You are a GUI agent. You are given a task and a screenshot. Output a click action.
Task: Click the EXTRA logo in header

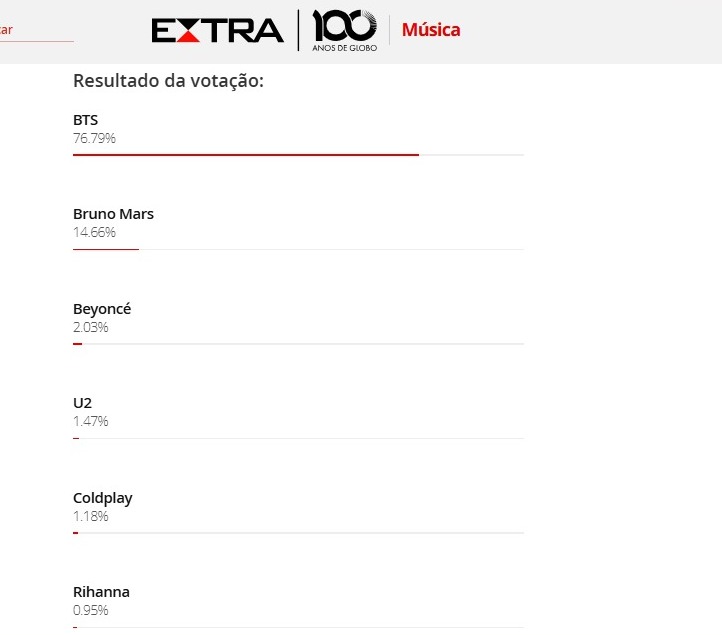coord(217,30)
